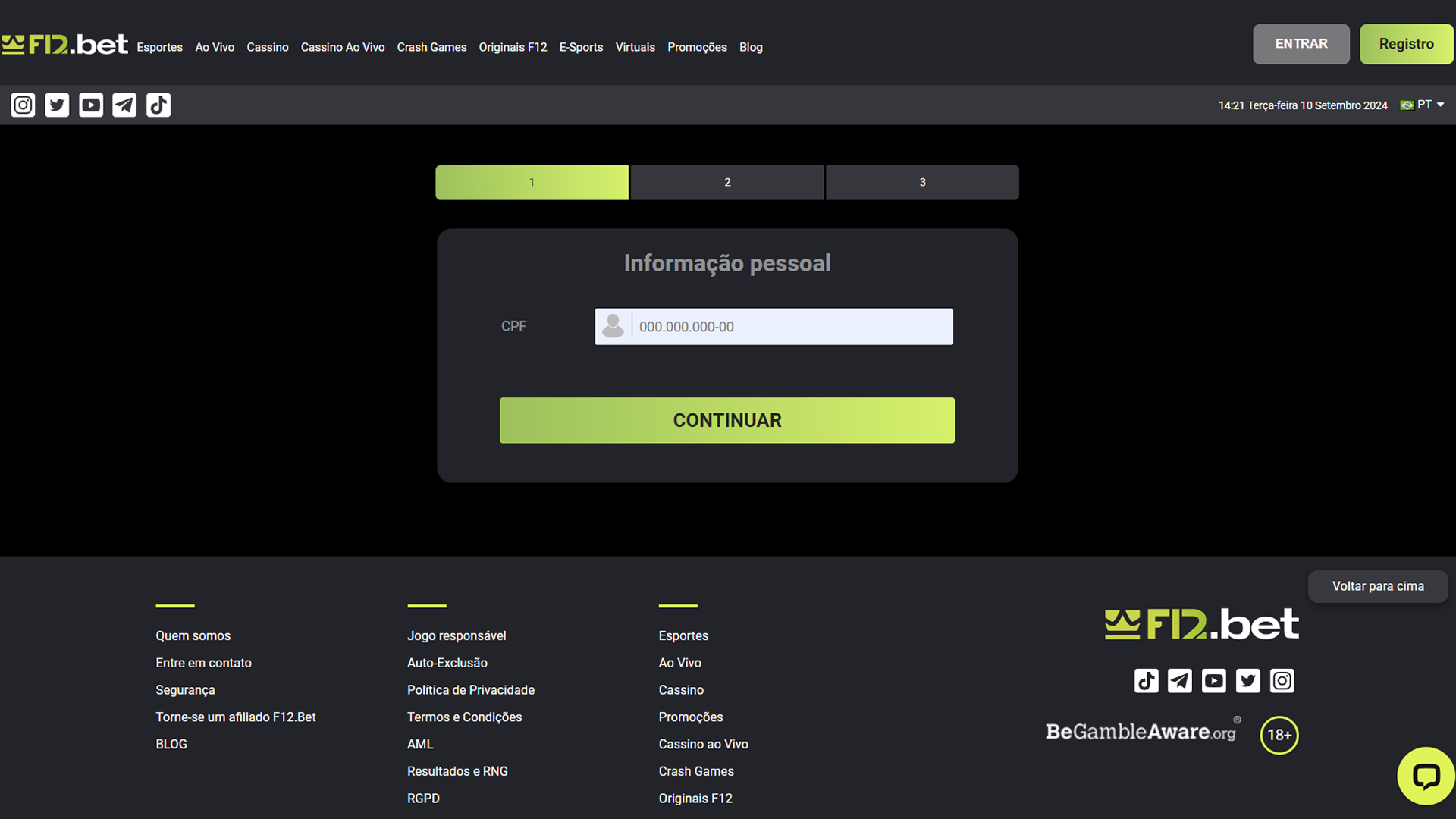The height and width of the screenshot is (819, 1456).
Task: Open Cassino Ao Vivo menu item
Action: tap(343, 47)
